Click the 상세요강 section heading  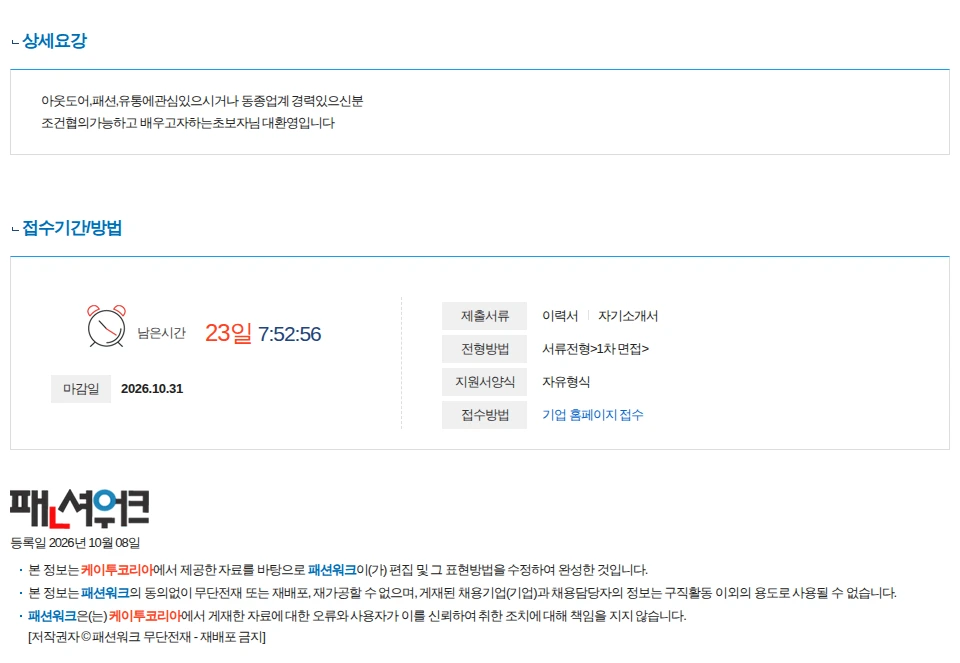(54, 41)
